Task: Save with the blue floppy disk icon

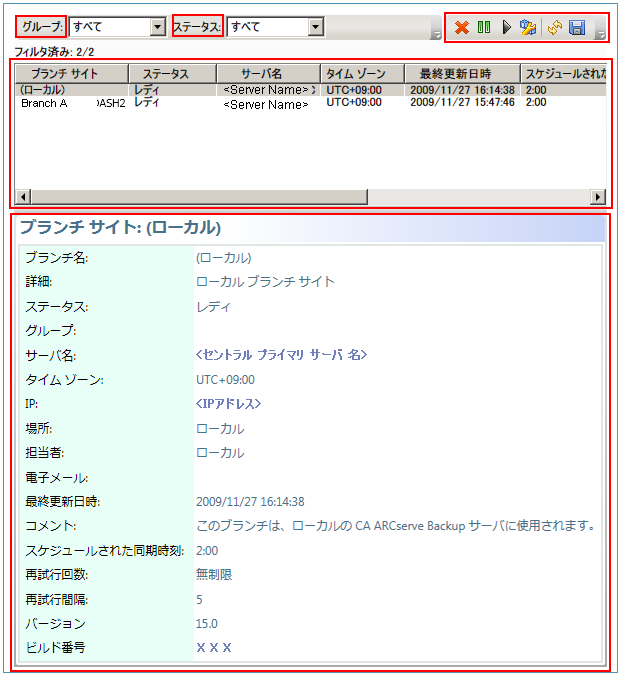Action: [577, 28]
